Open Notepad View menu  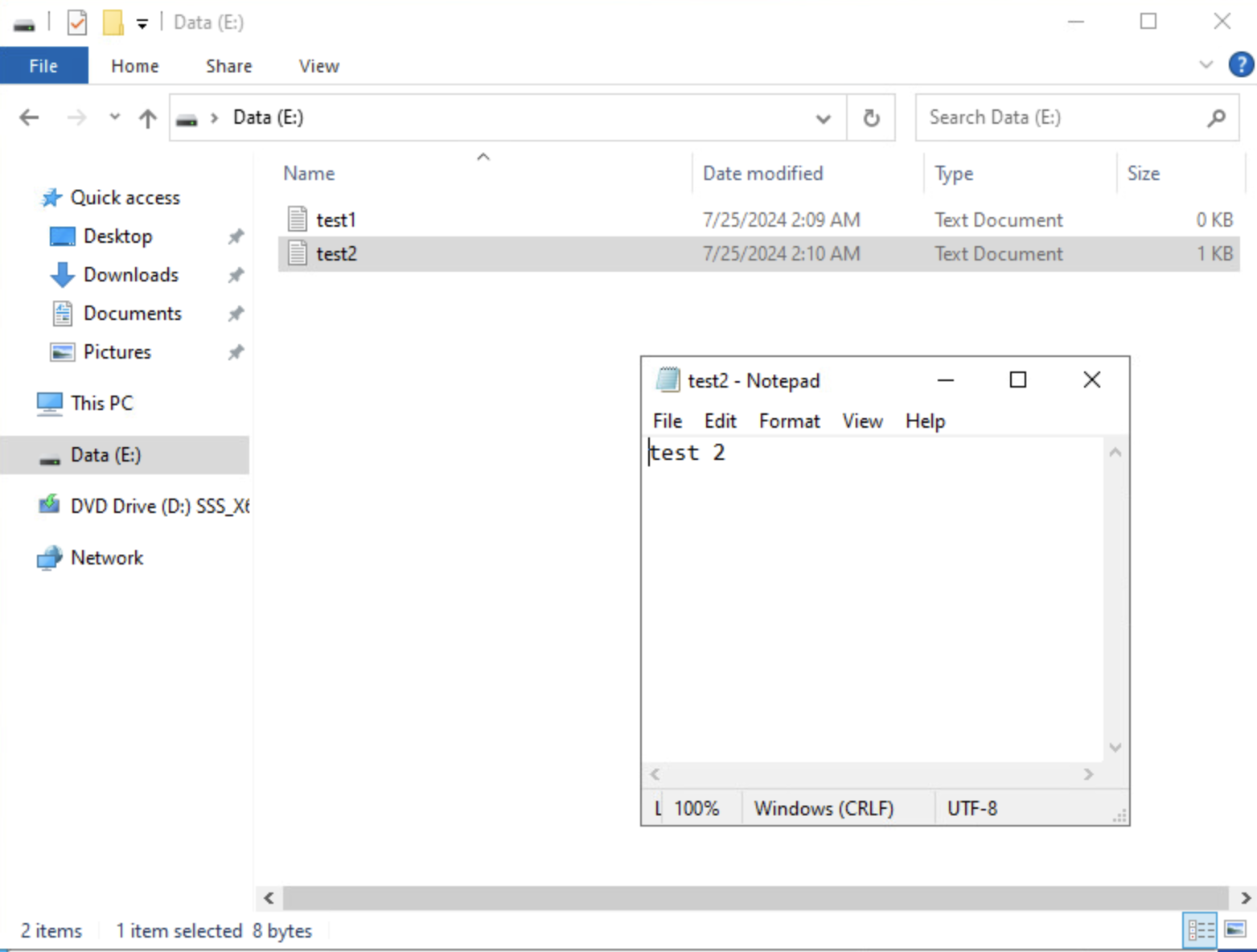[862, 421]
